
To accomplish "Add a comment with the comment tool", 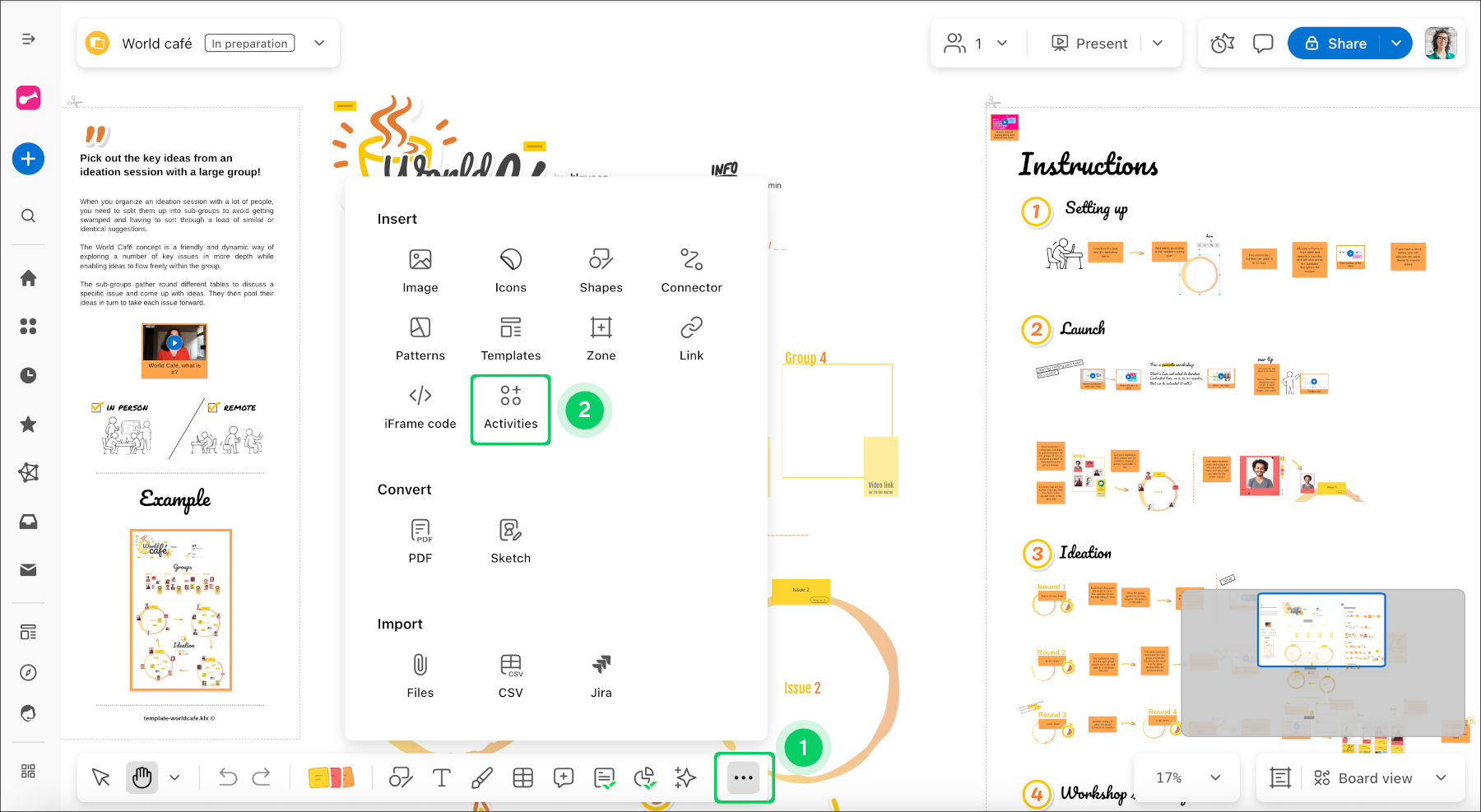I will point(564,777).
